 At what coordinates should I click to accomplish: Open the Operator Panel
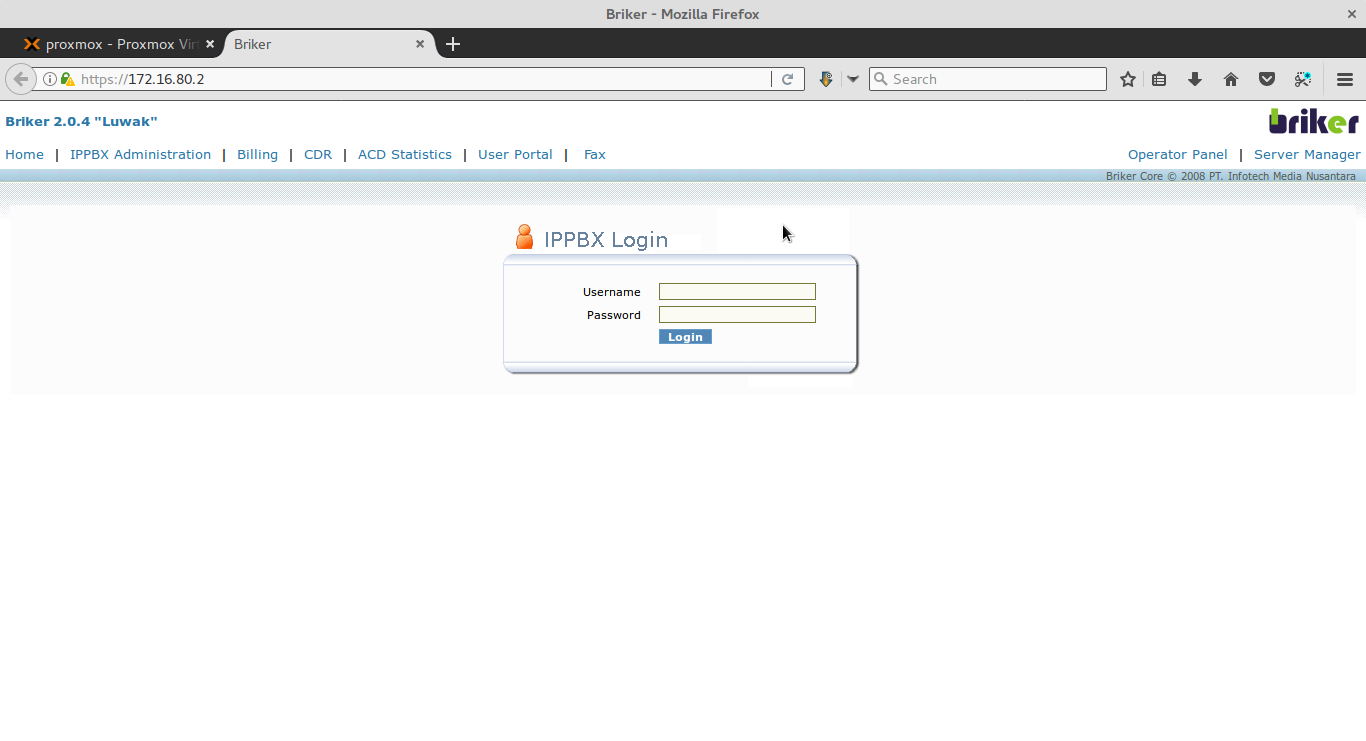(x=1177, y=154)
